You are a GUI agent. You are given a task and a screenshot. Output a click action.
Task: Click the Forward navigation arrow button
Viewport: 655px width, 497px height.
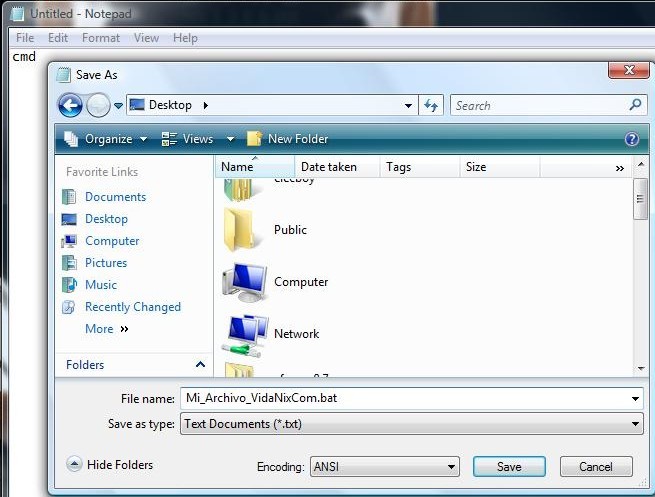98,105
